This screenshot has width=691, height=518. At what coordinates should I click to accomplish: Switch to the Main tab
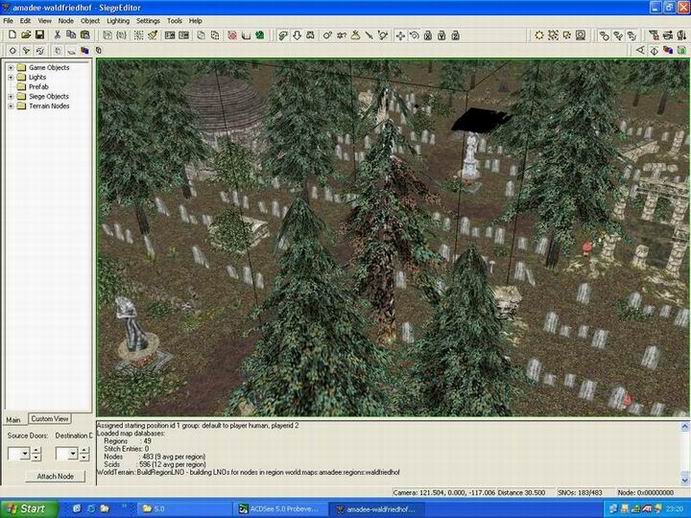click(13, 419)
